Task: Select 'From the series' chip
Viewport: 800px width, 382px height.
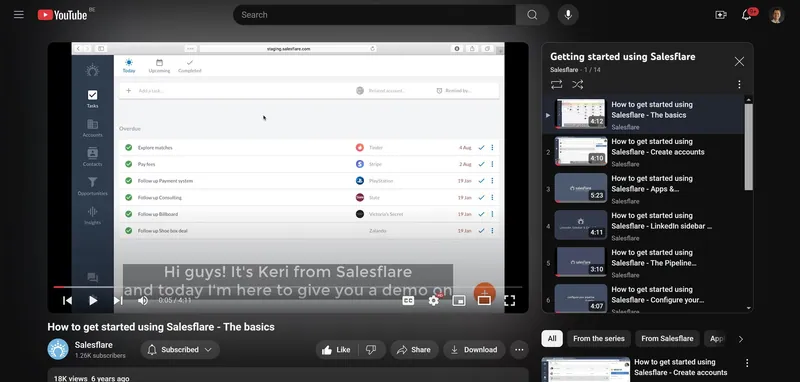Action: [599, 338]
